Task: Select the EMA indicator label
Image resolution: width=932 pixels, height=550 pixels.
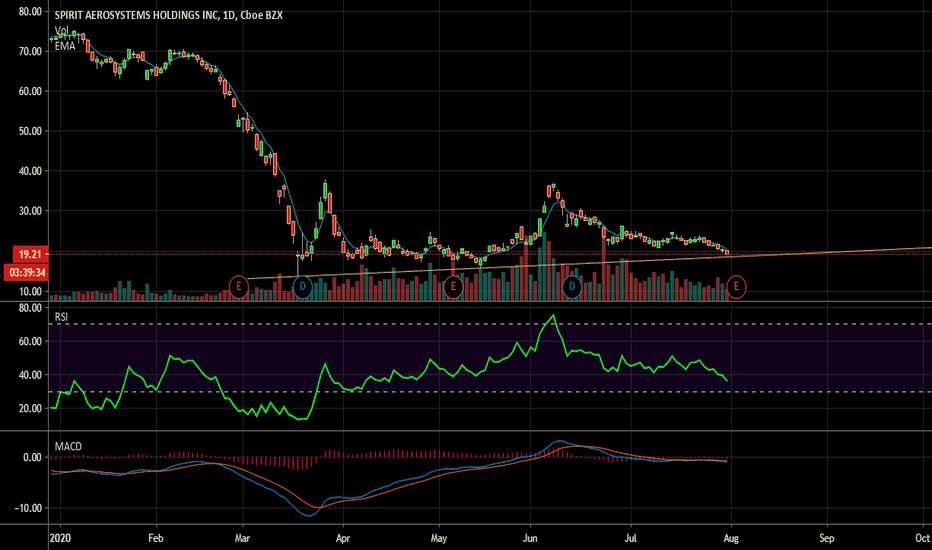Action: (x=65, y=46)
